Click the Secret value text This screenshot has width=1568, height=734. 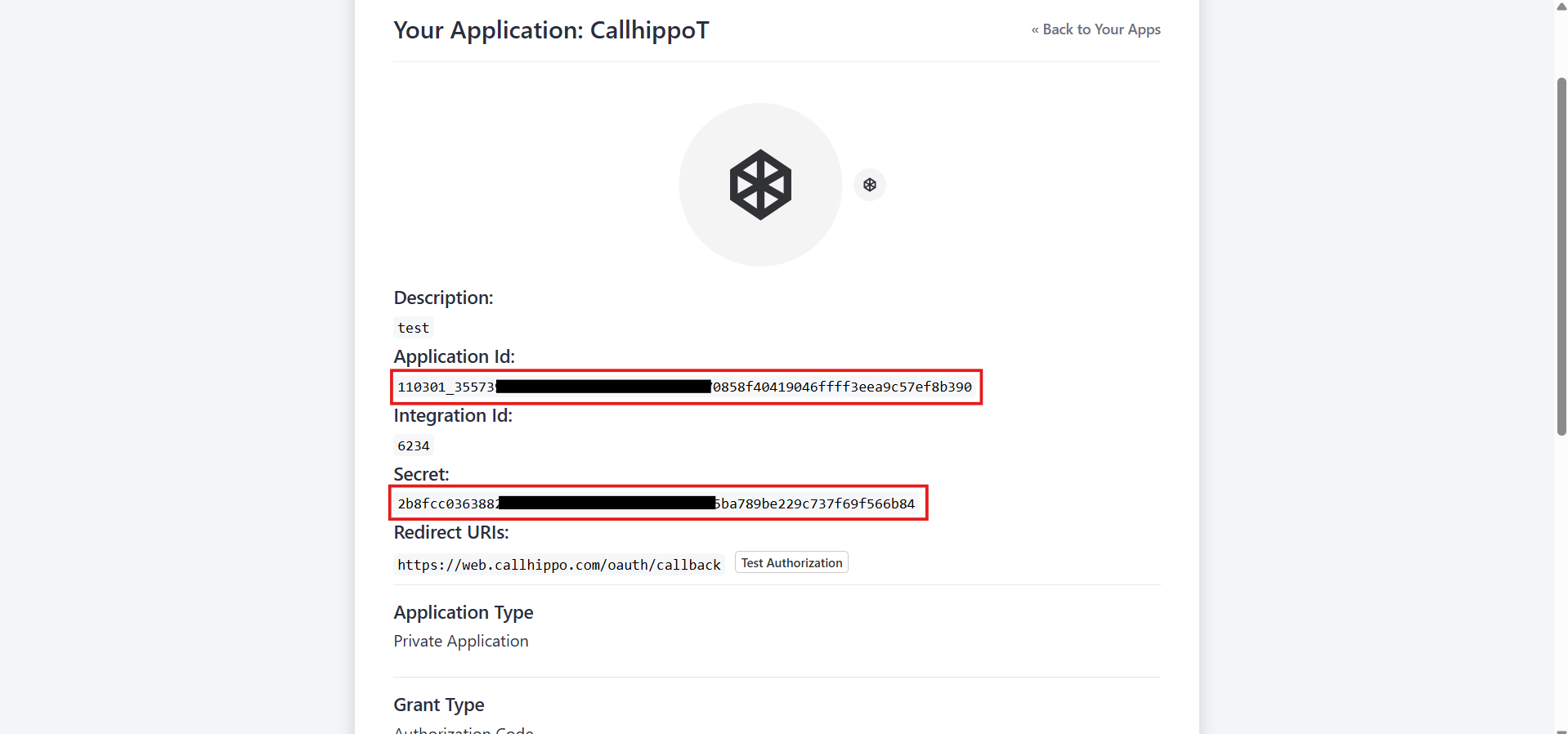656,504
